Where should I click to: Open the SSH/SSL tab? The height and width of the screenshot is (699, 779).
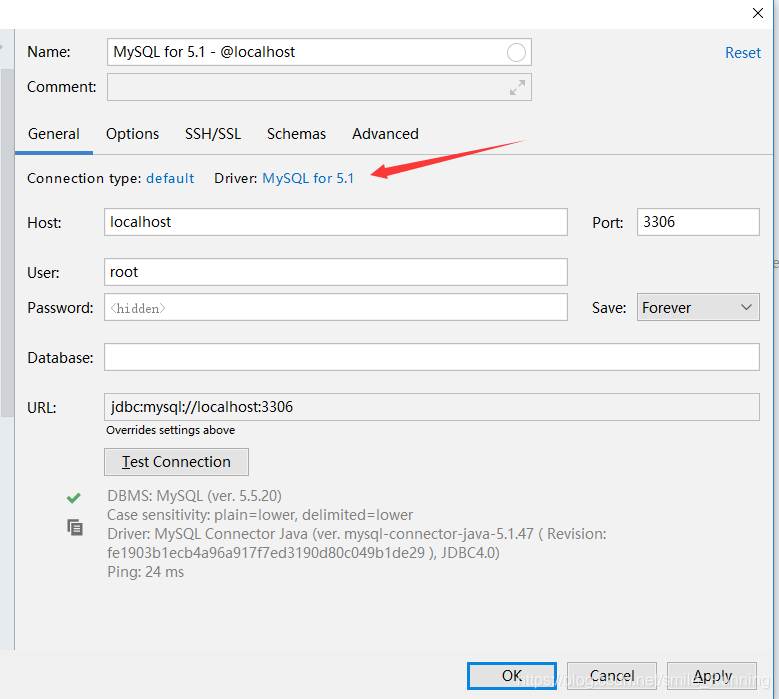213,134
